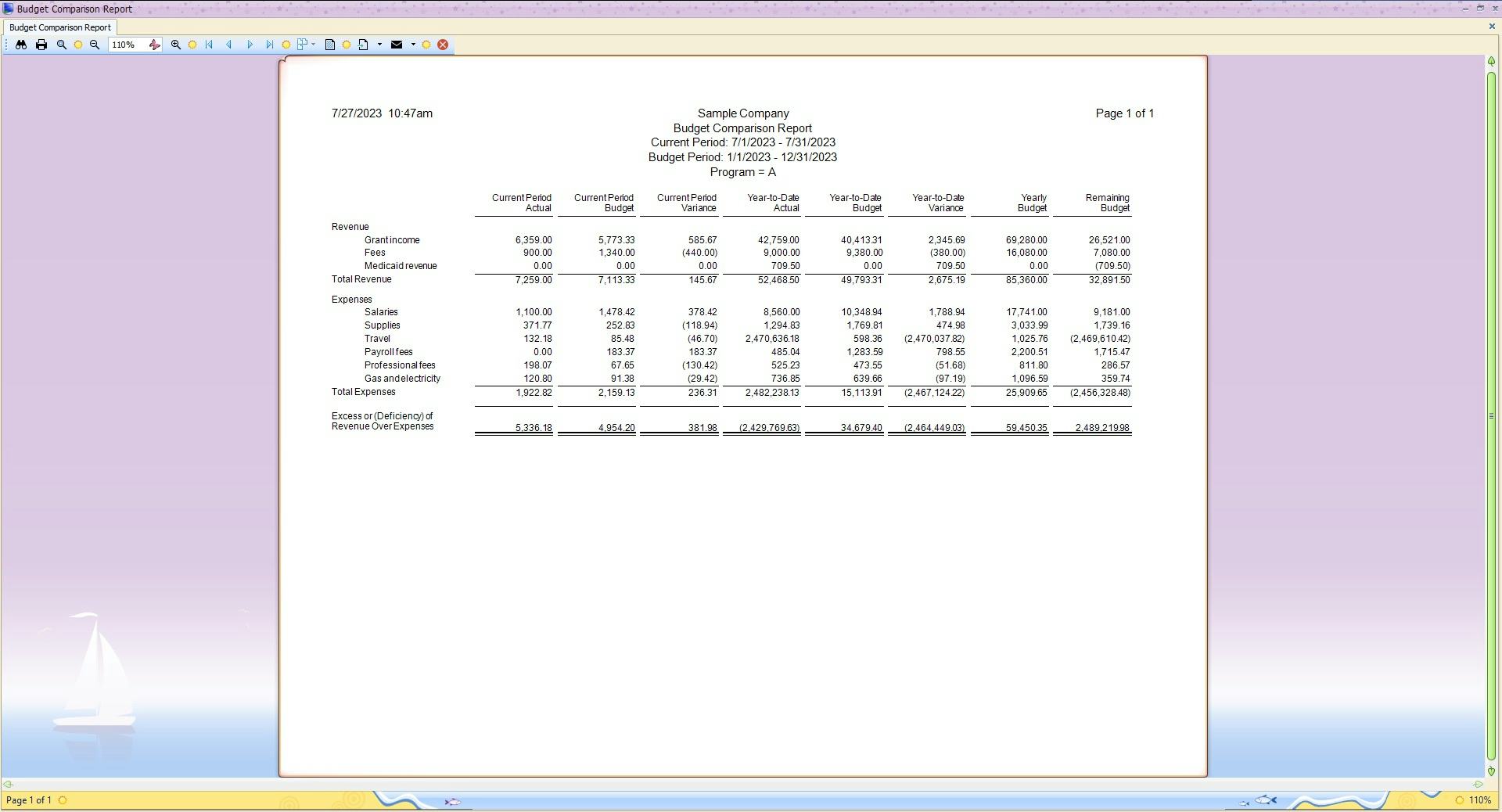Jump to the last page

269,45
